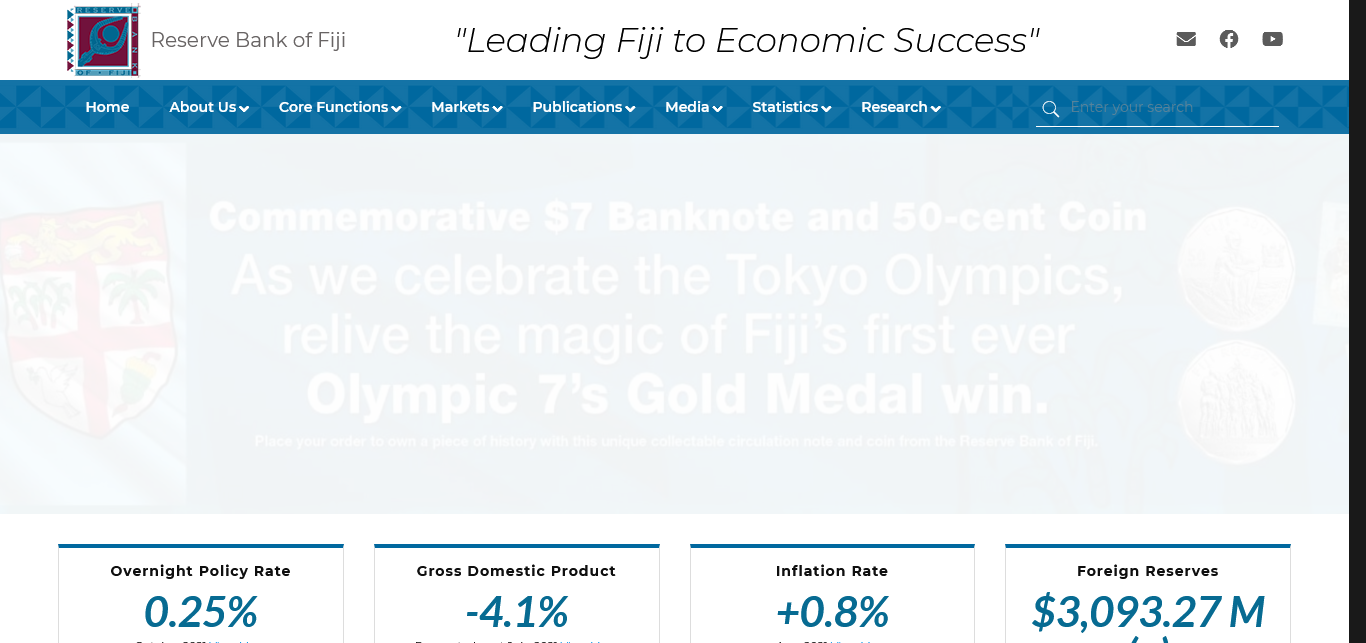Screen dimensions: 1366x643
Task: Expand the Media dropdown menu
Action: click(x=693, y=107)
